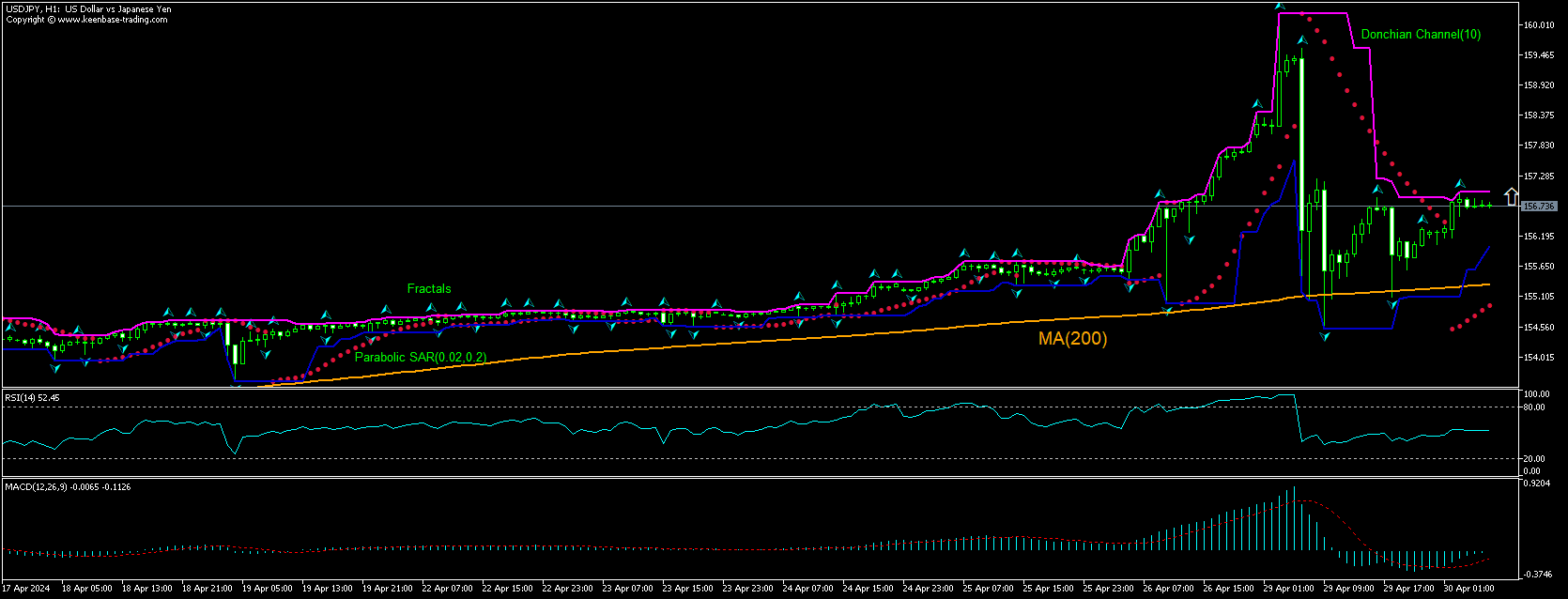The image size is (1568, 599).
Task: Click the fractal arrow above the highest peak
Action: (1280, 7)
